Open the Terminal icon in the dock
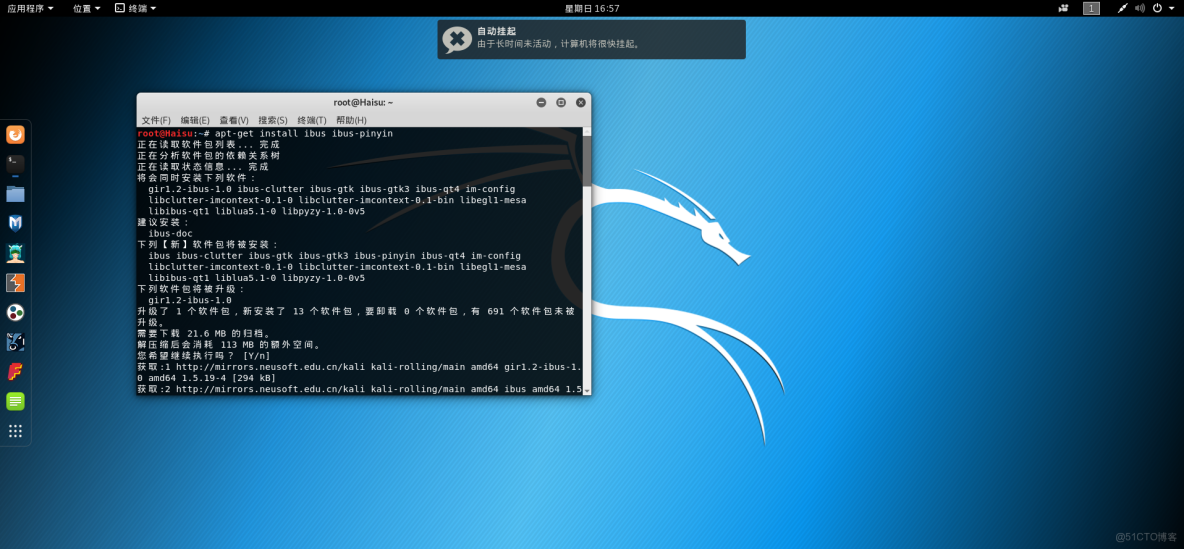This screenshot has height=549, width=1184. click(x=15, y=164)
